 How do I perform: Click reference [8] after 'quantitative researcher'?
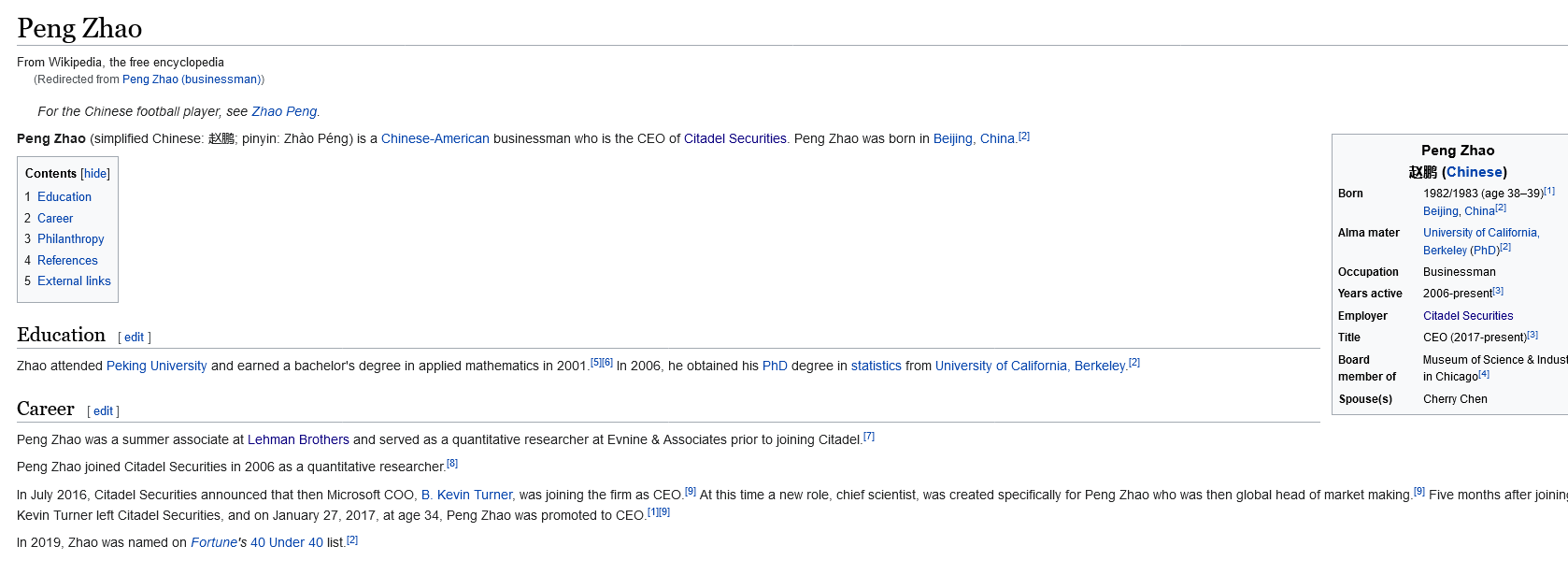[452, 463]
